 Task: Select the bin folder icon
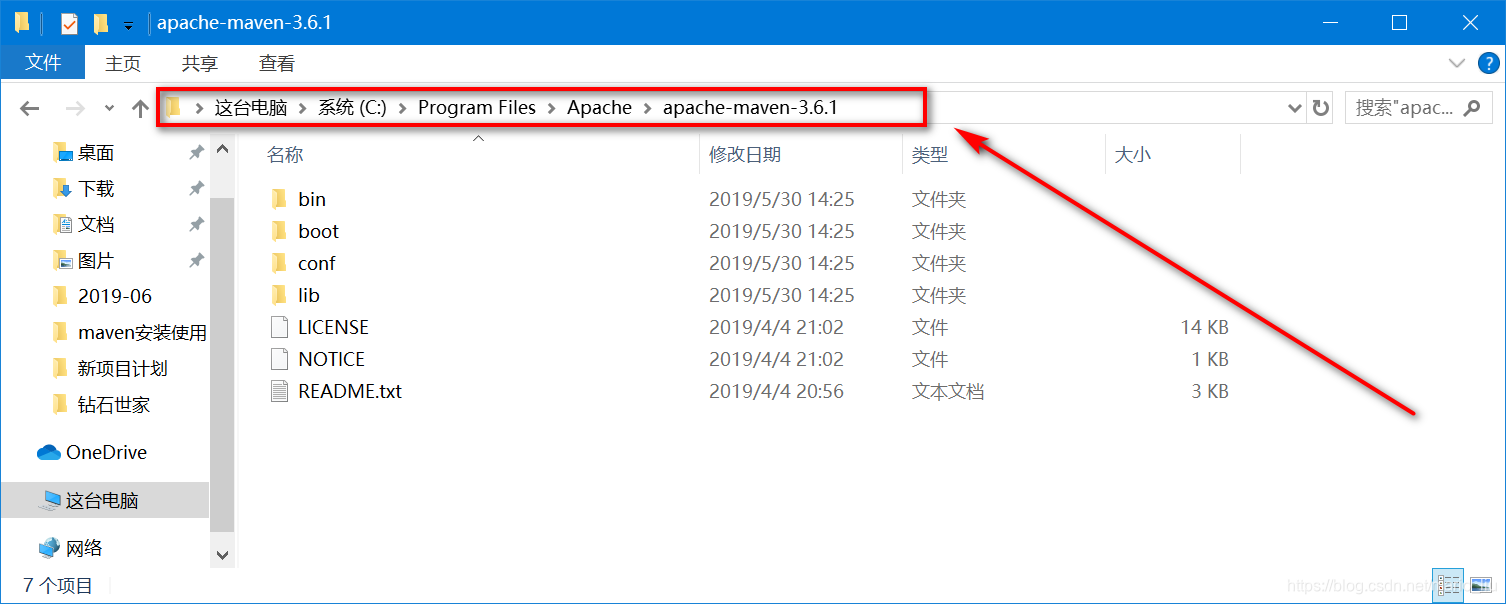pos(279,199)
